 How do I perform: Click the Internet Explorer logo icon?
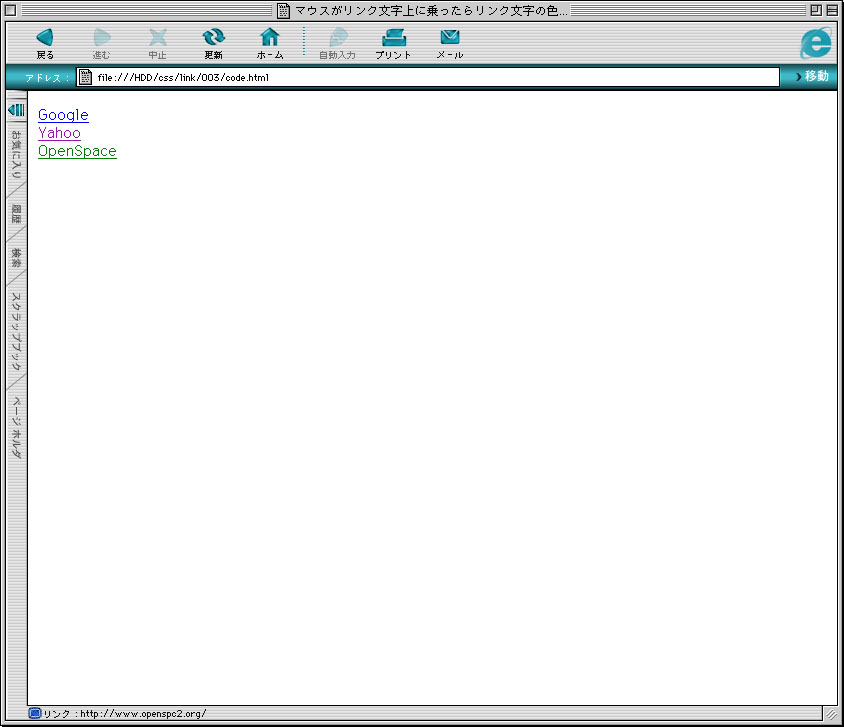click(816, 42)
